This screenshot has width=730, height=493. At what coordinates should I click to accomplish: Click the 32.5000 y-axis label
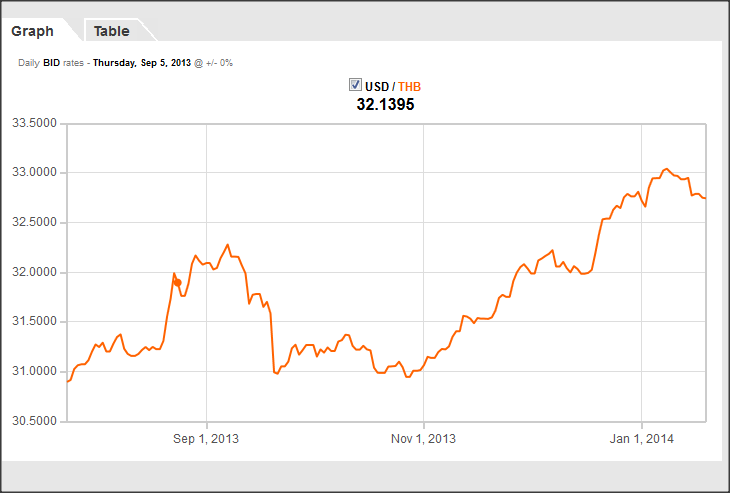point(33,222)
